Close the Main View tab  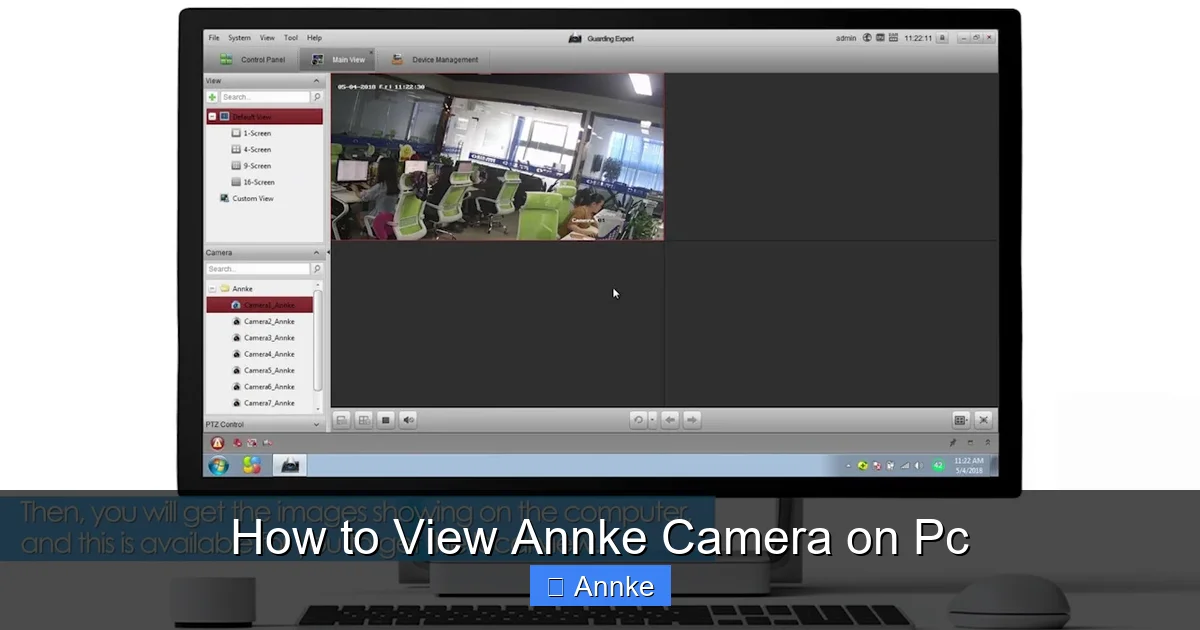370,53
